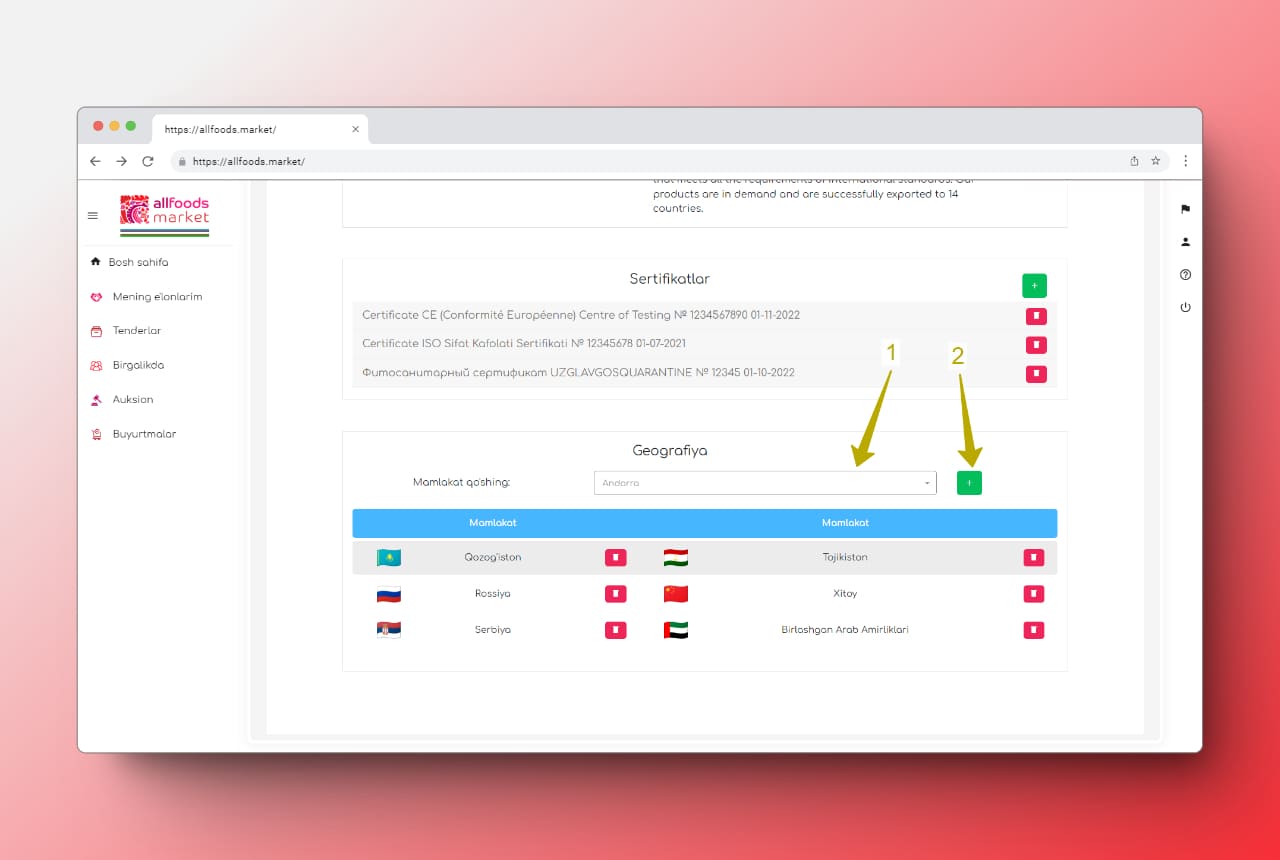Click the Rossiya country name
Viewport: 1280px width, 860px height.
493,594
